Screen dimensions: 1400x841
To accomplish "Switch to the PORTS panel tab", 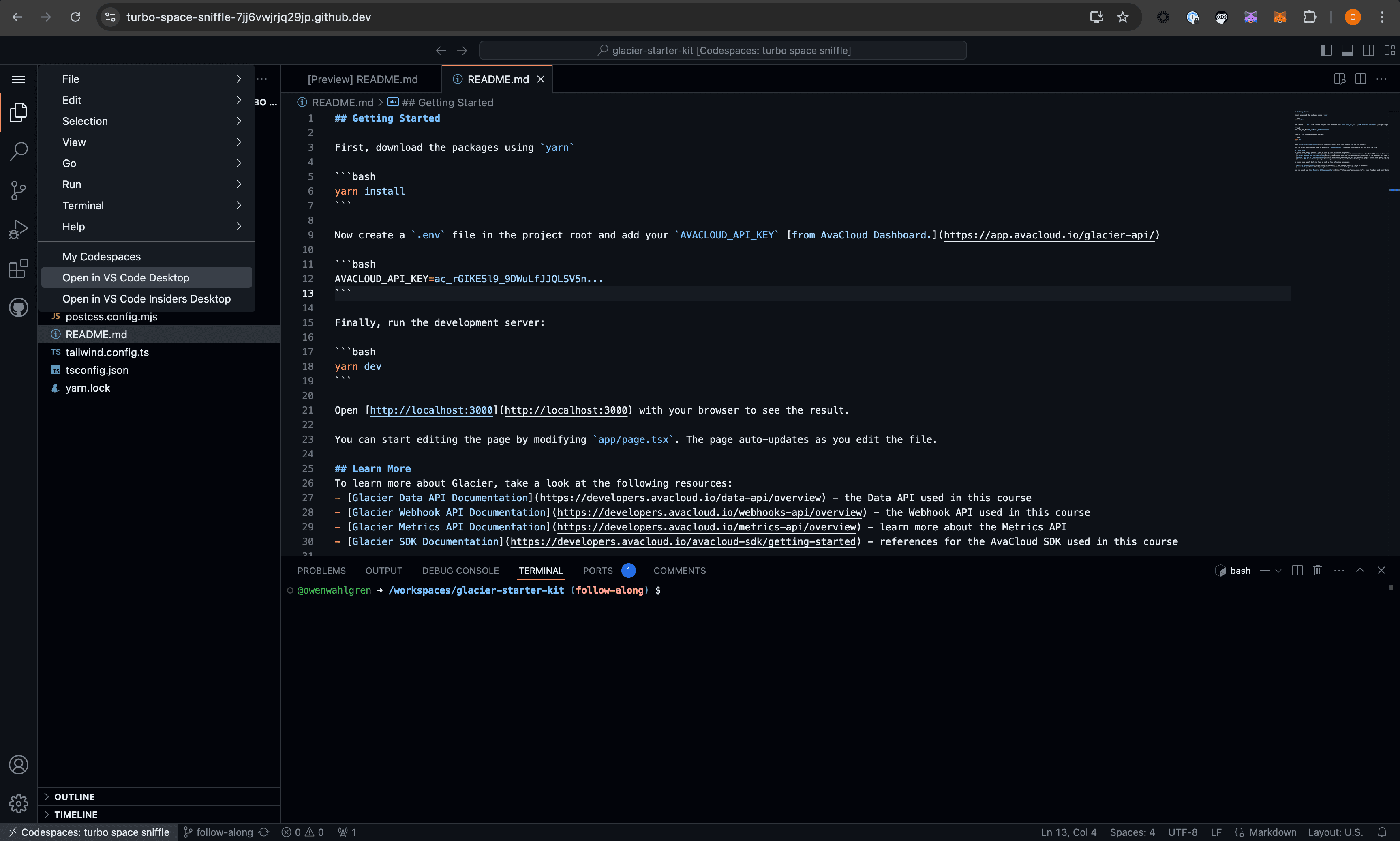I will coord(597,571).
